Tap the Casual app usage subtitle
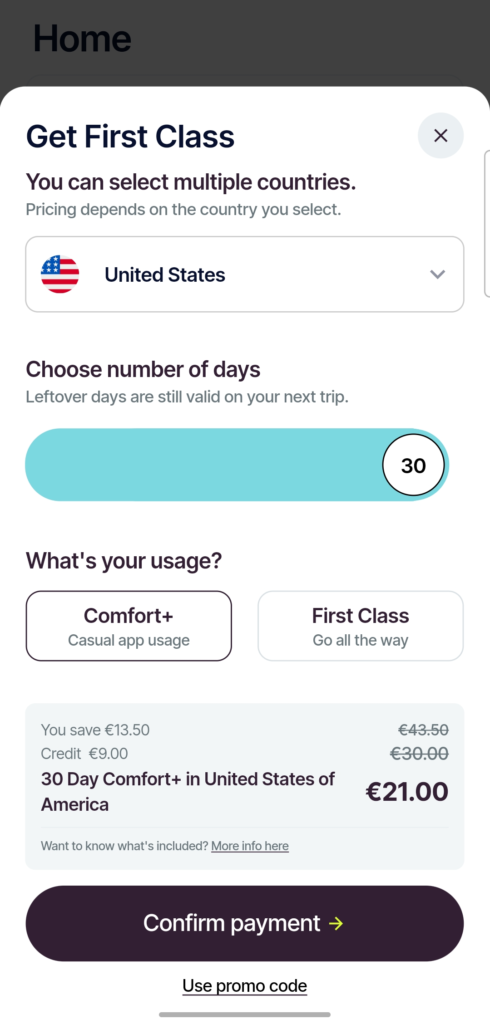 (129, 639)
